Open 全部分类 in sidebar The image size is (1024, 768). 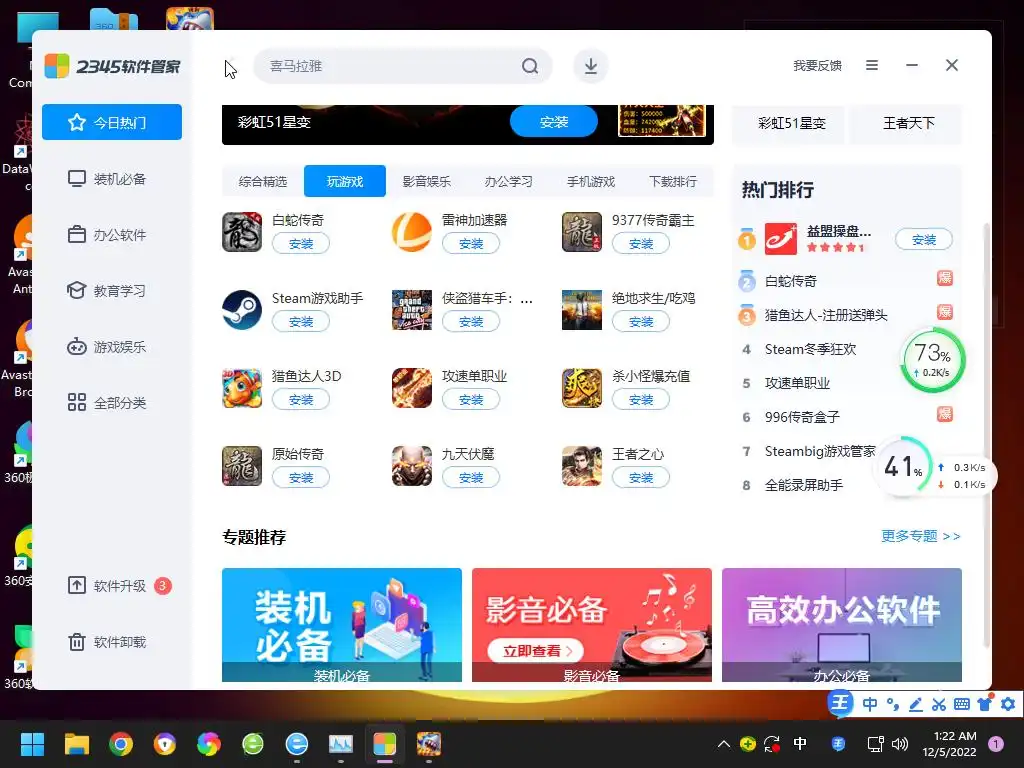112,402
